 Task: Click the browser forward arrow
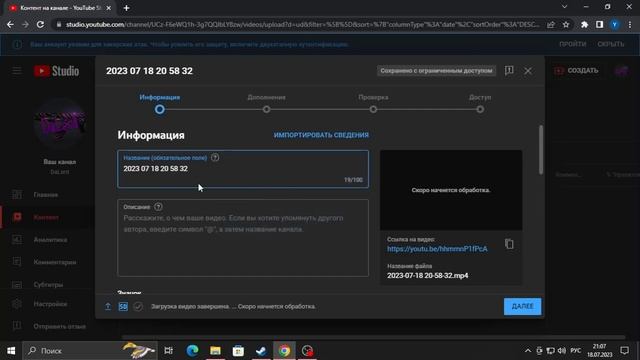tap(25, 24)
